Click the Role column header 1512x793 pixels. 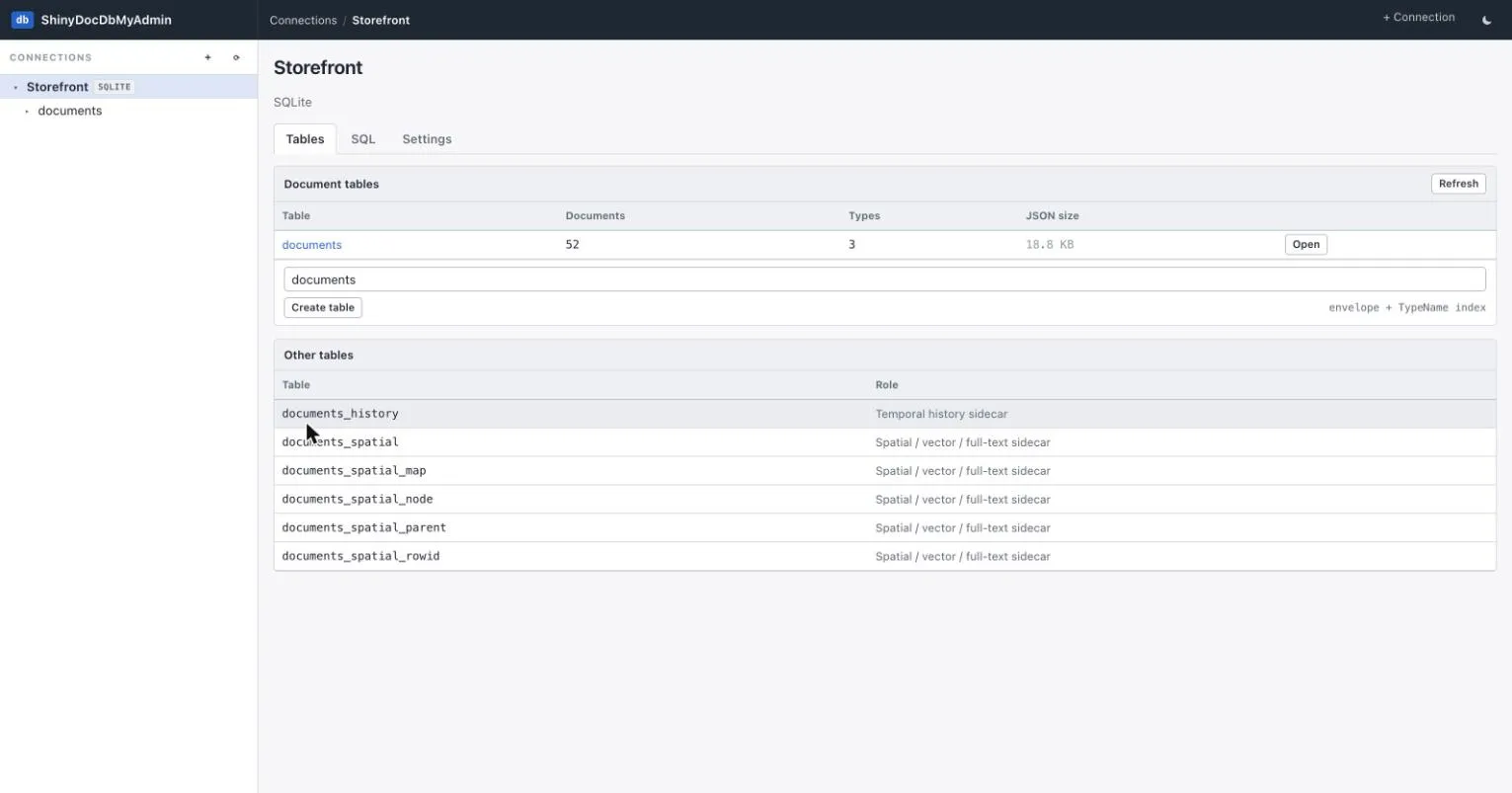pyautogui.click(x=887, y=385)
